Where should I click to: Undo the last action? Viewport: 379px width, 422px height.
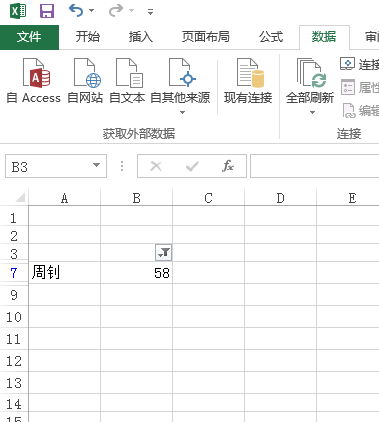click(76, 11)
